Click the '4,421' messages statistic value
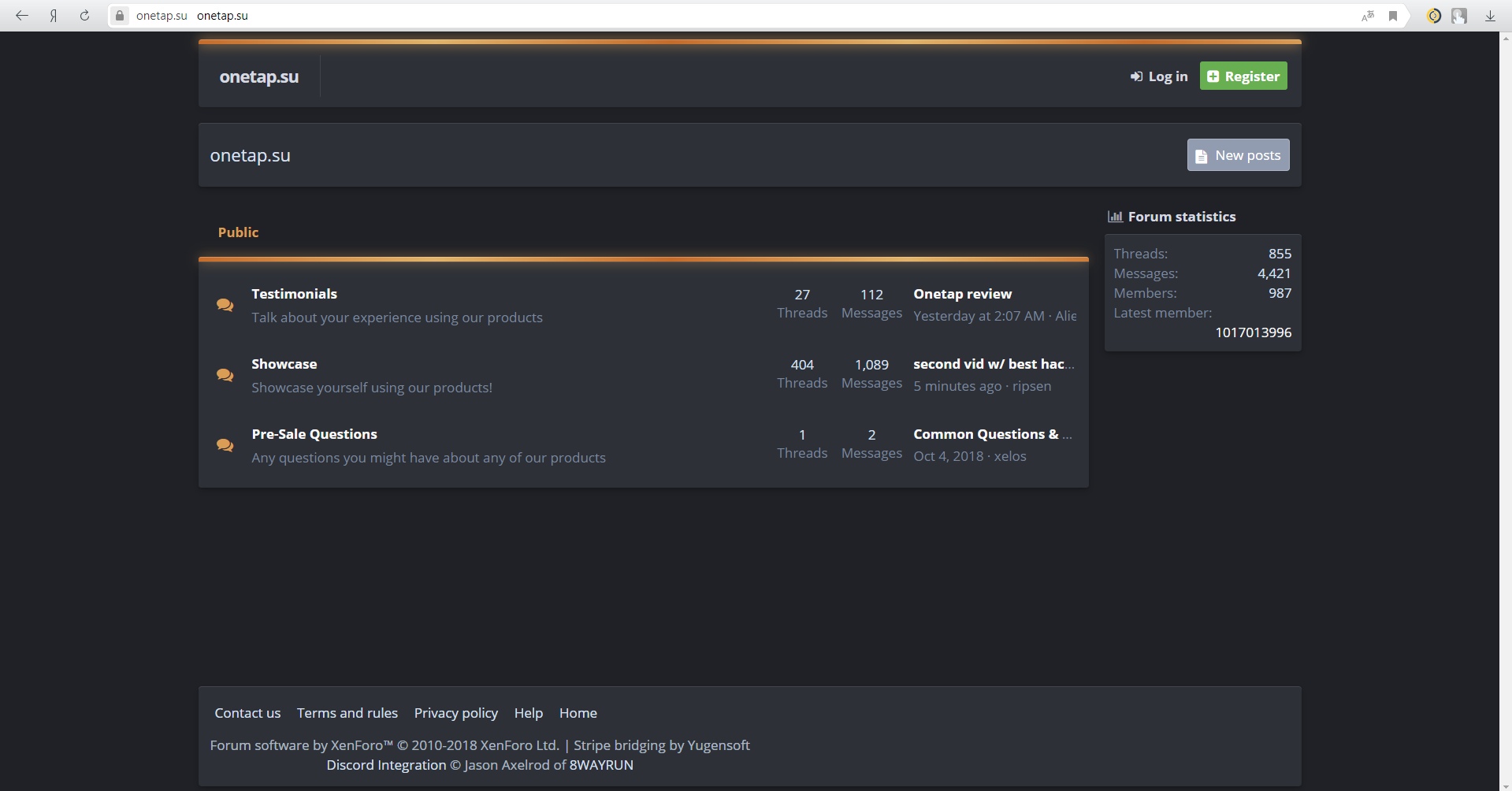This screenshot has width=1512, height=791. [x=1274, y=273]
